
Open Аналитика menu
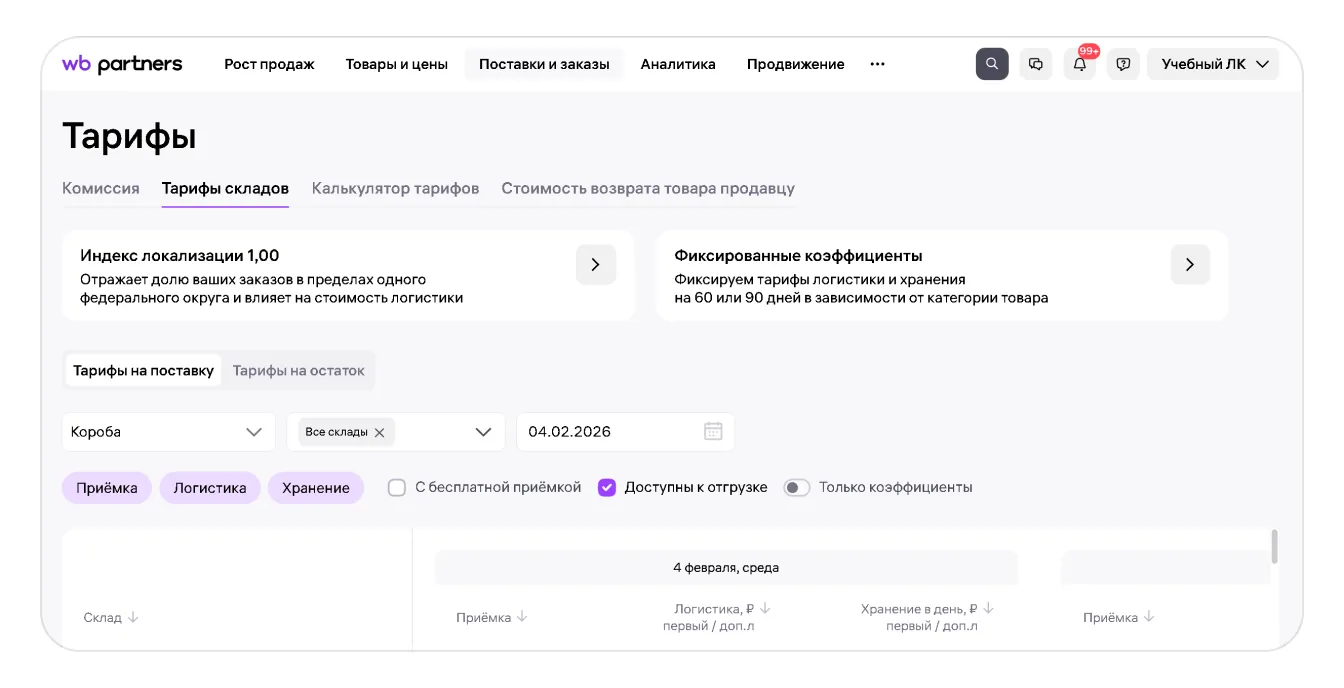pyautogui.click(x=678, y=64)
